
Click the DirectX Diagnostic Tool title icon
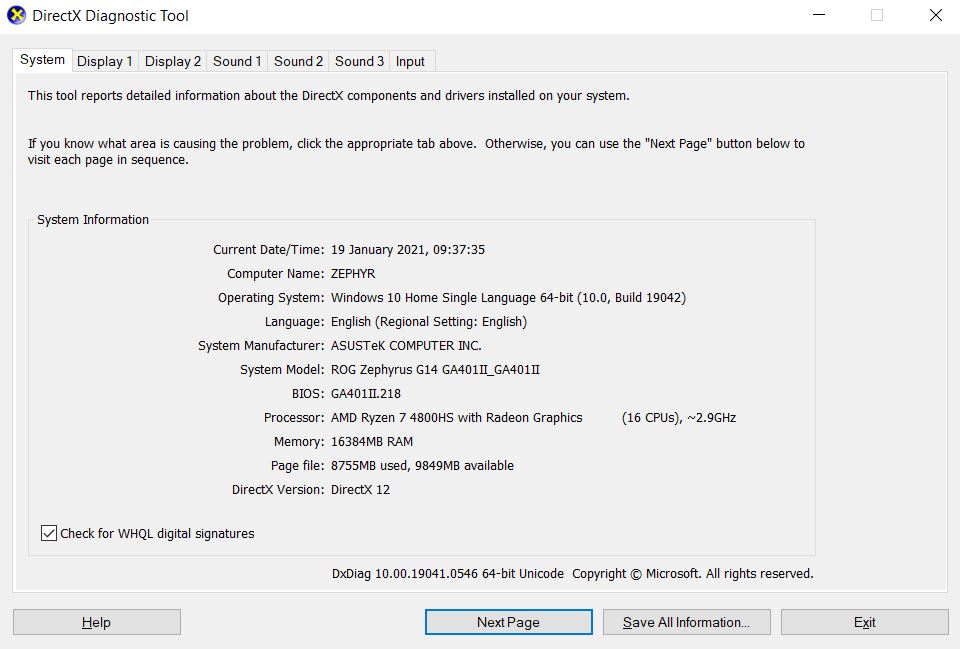tap(17, 15)
